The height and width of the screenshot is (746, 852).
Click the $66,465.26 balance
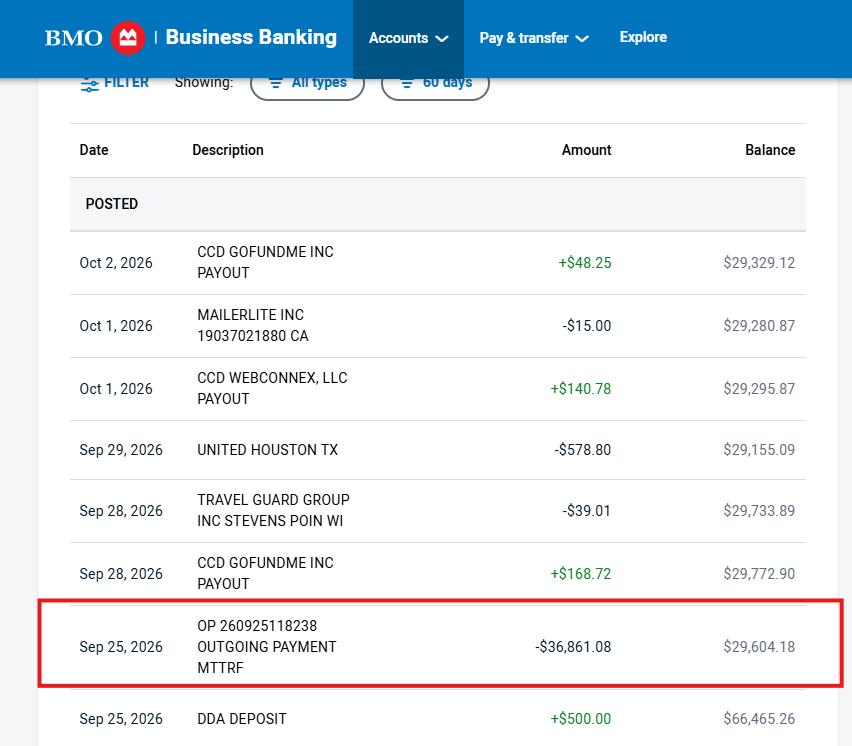[x=759, y=718]
